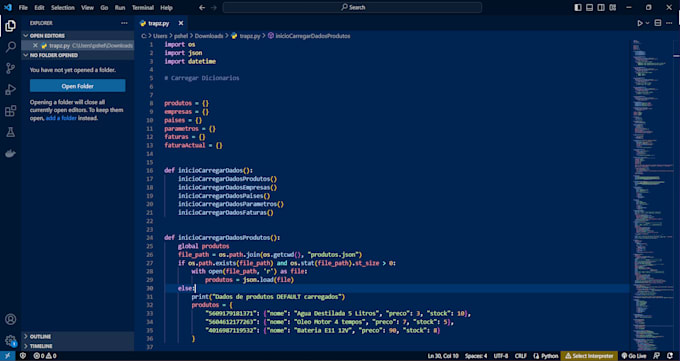680x361 pixels.
Task: Open Run dropdown arrow next to play button
Action: pyautogui.click(x=647, y=23)
